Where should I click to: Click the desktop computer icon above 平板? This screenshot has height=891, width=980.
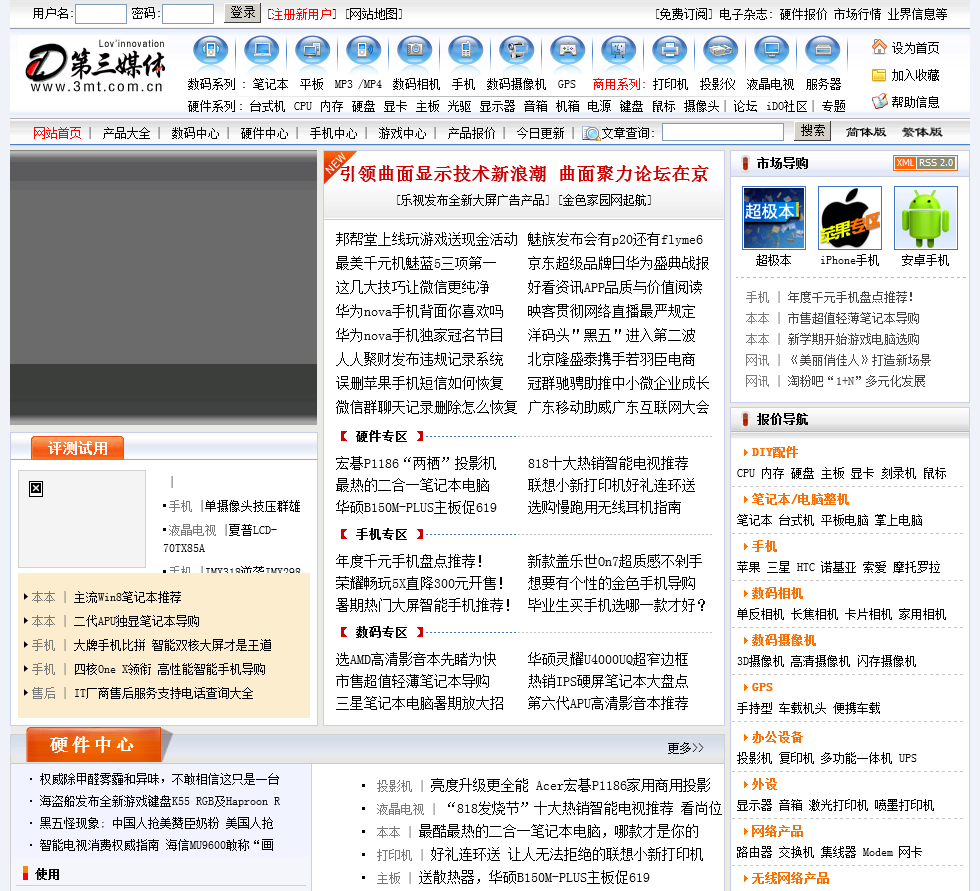coord(312,51)
